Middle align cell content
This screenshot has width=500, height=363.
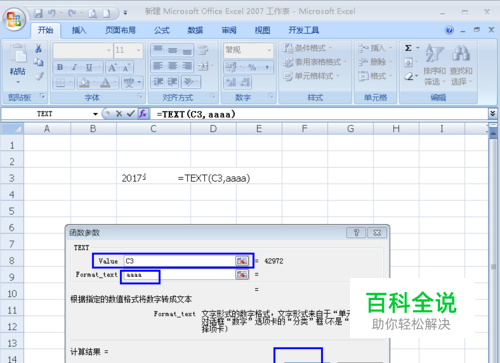click(x=172, y=50)
